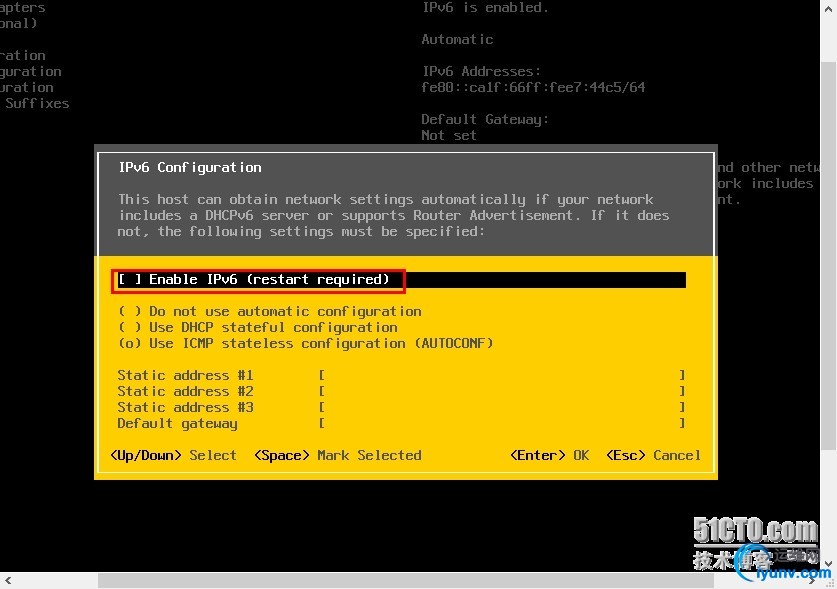Image resolution: width=837 pixels, height=589 pixels.
Task: Click the fe80::ca1f:66ff:fee7:44c5/64 address text
Action: tap(533, 87)
